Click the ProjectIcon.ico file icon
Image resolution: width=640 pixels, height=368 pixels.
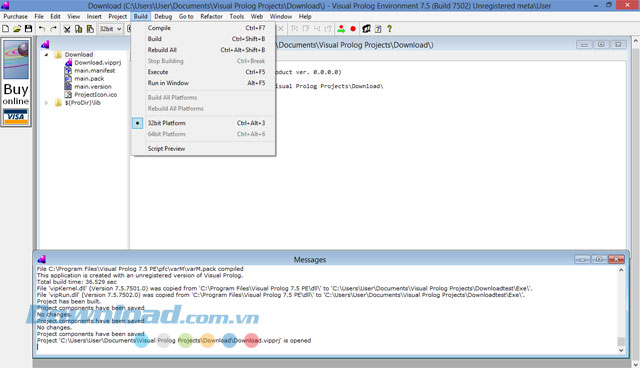pos(68,95)
